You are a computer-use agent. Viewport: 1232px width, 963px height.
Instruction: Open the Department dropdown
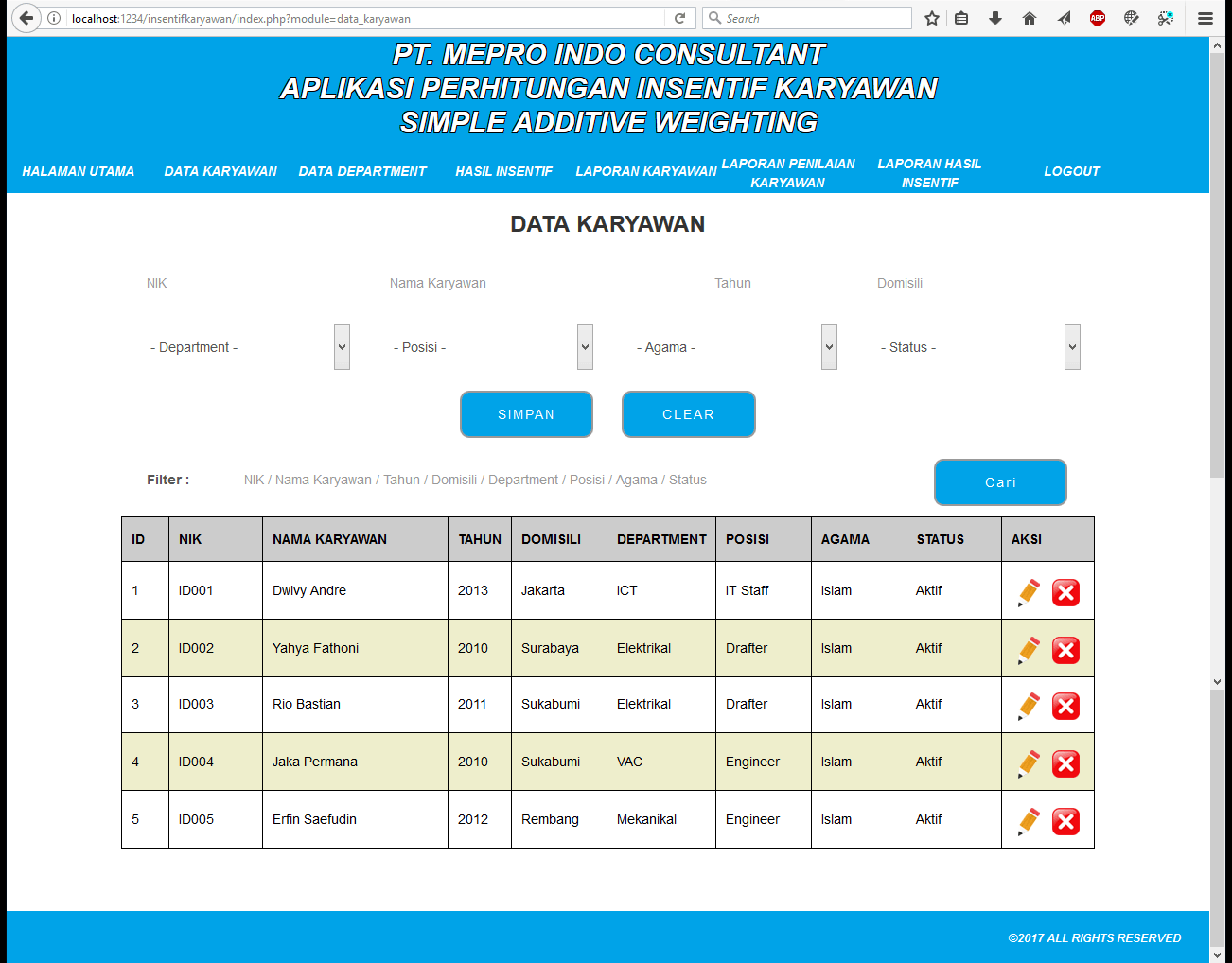pos(248,347)
